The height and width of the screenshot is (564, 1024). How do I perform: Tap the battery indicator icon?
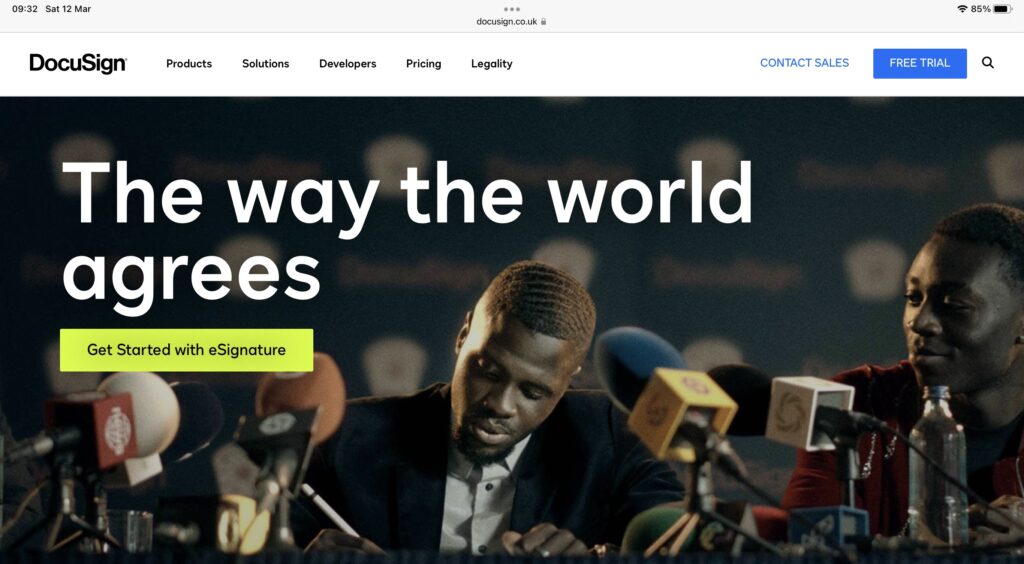1003,9
